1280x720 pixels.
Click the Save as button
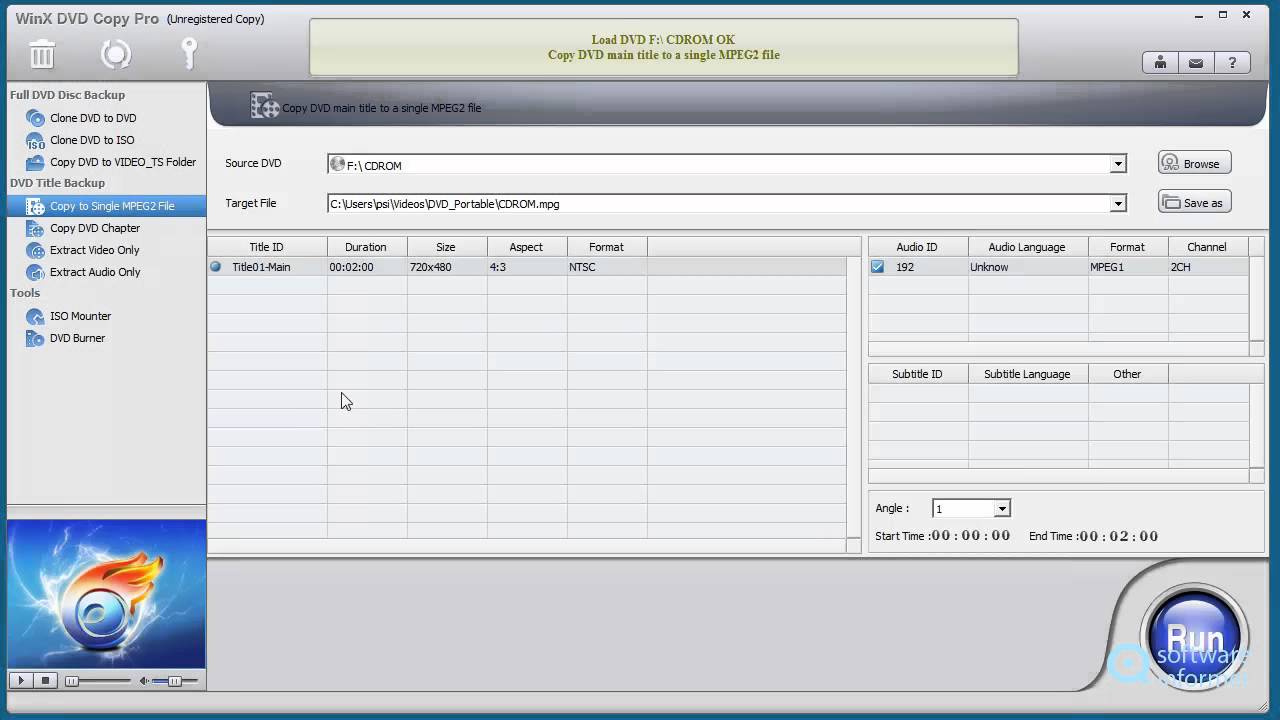click(1194, 202)
